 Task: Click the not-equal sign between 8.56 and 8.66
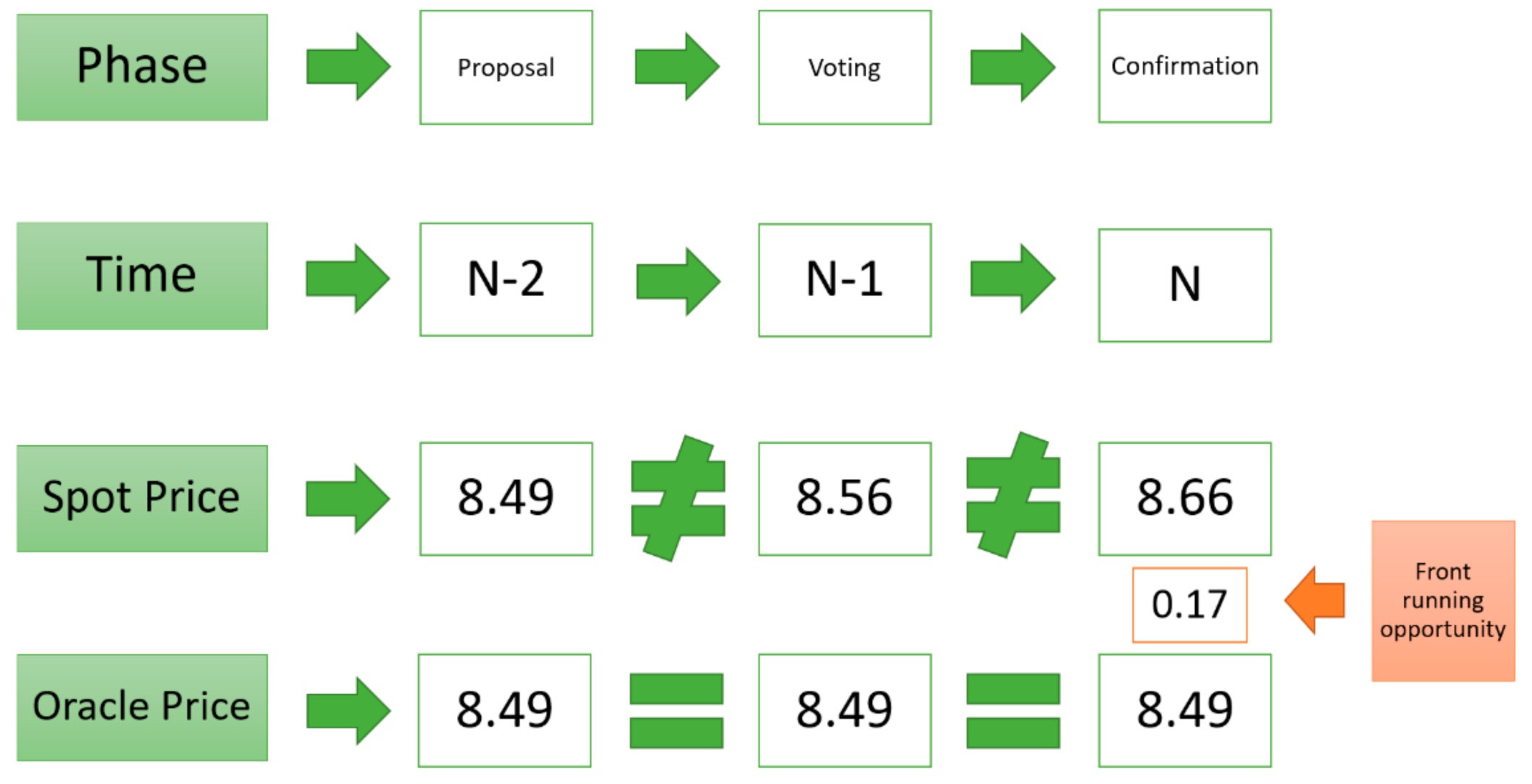(x=1013, y=497)
